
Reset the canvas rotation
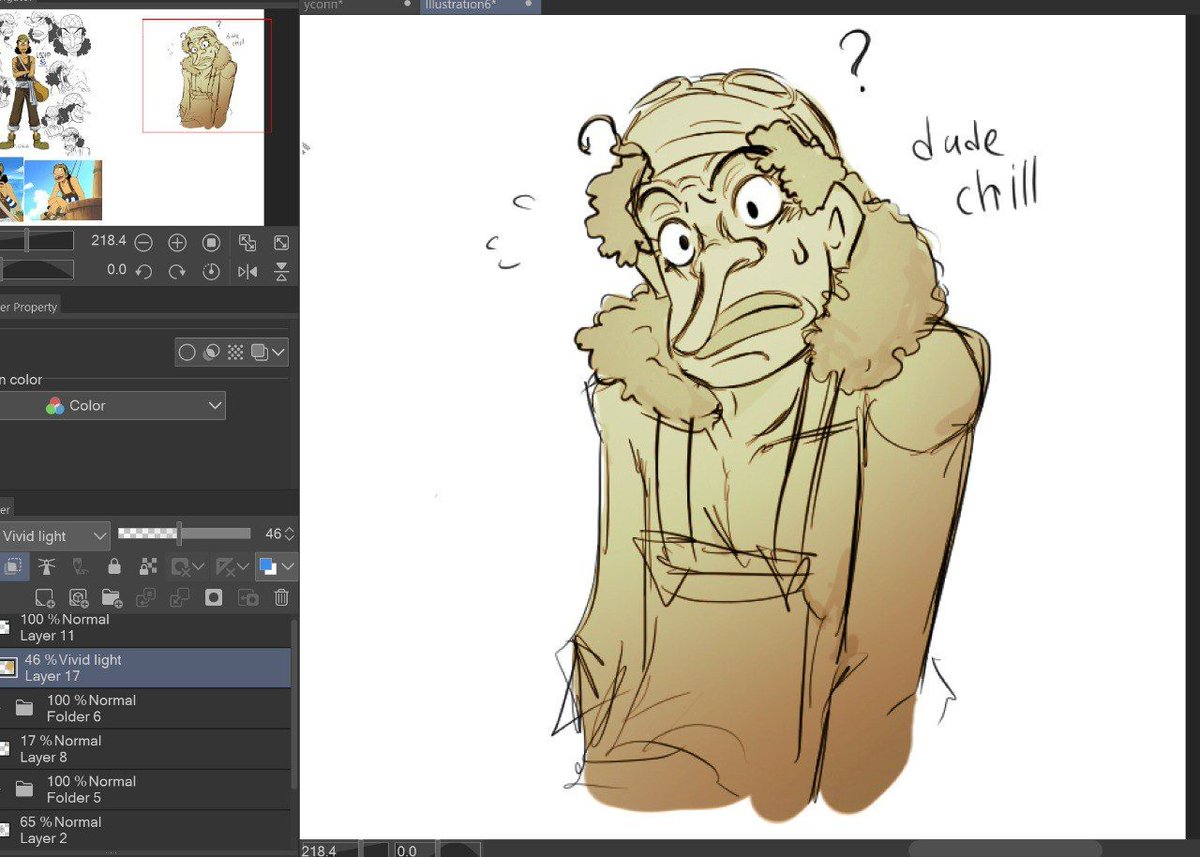tap(211, 271)
